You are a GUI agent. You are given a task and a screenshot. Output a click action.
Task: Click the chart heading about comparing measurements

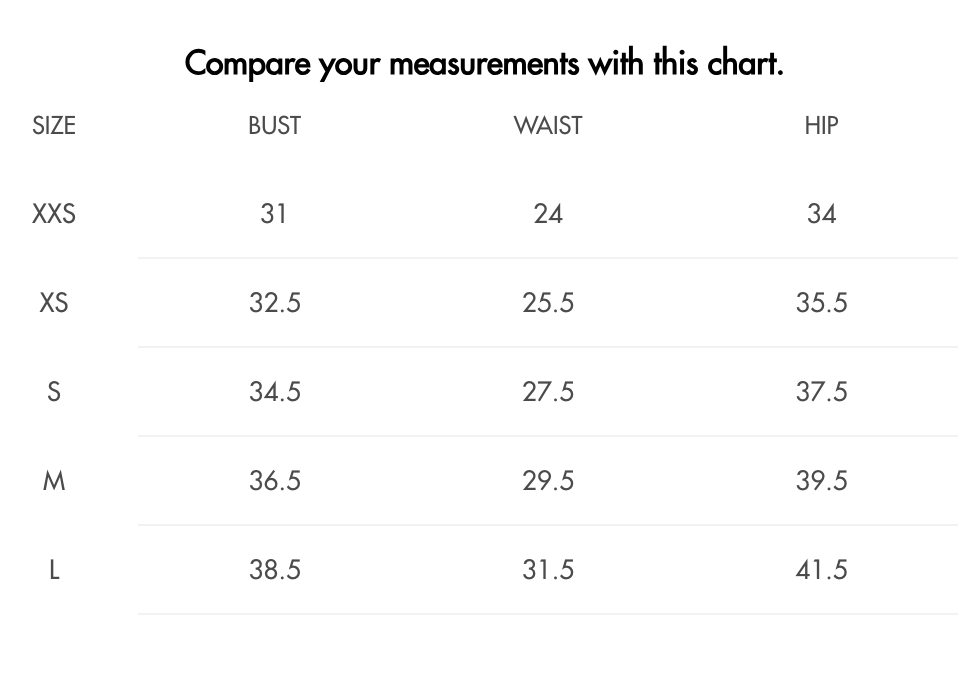point(484,64)
